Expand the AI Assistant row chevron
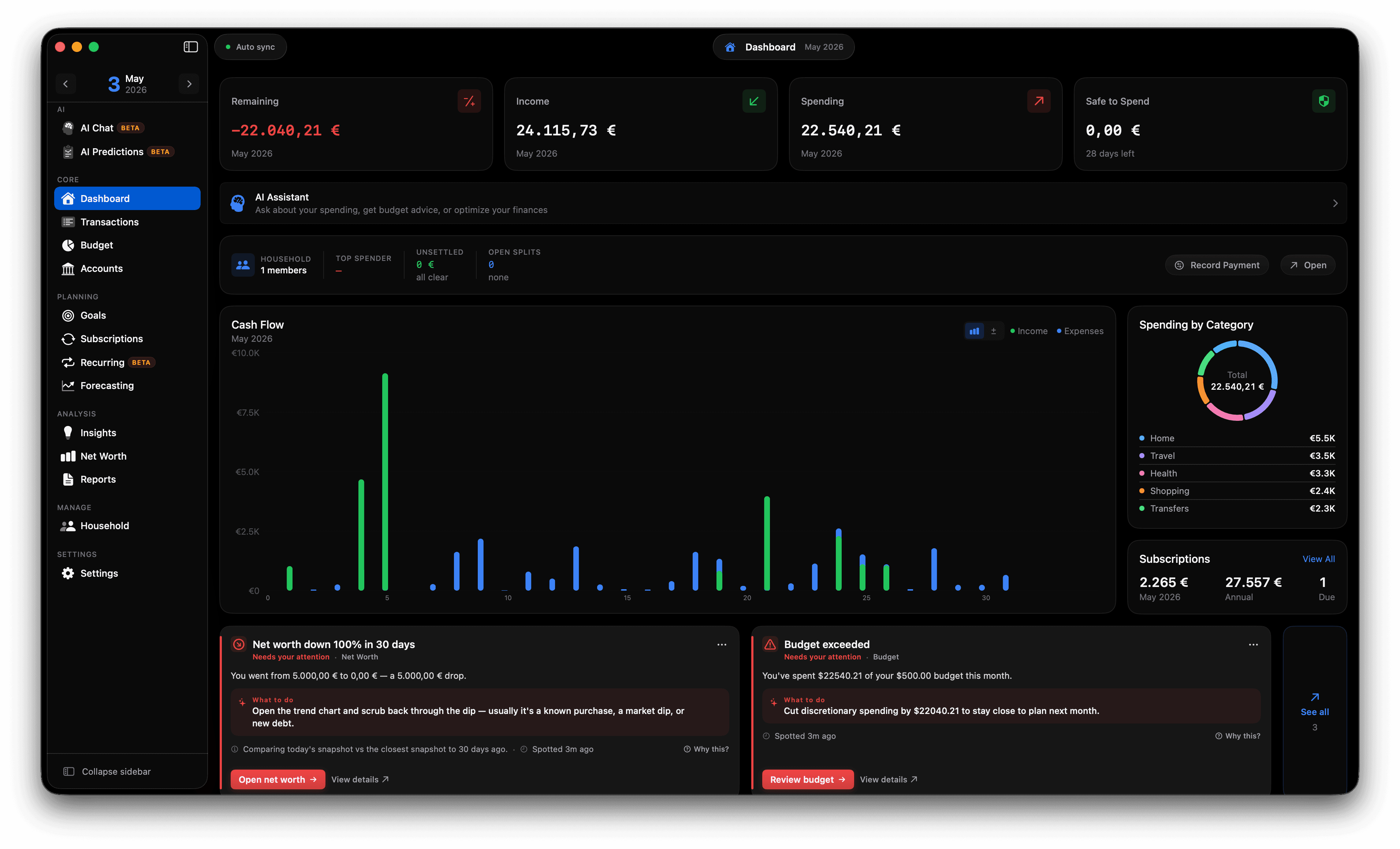The width and height of the screenshot is (1400, 849). (x=1335, y=203)
